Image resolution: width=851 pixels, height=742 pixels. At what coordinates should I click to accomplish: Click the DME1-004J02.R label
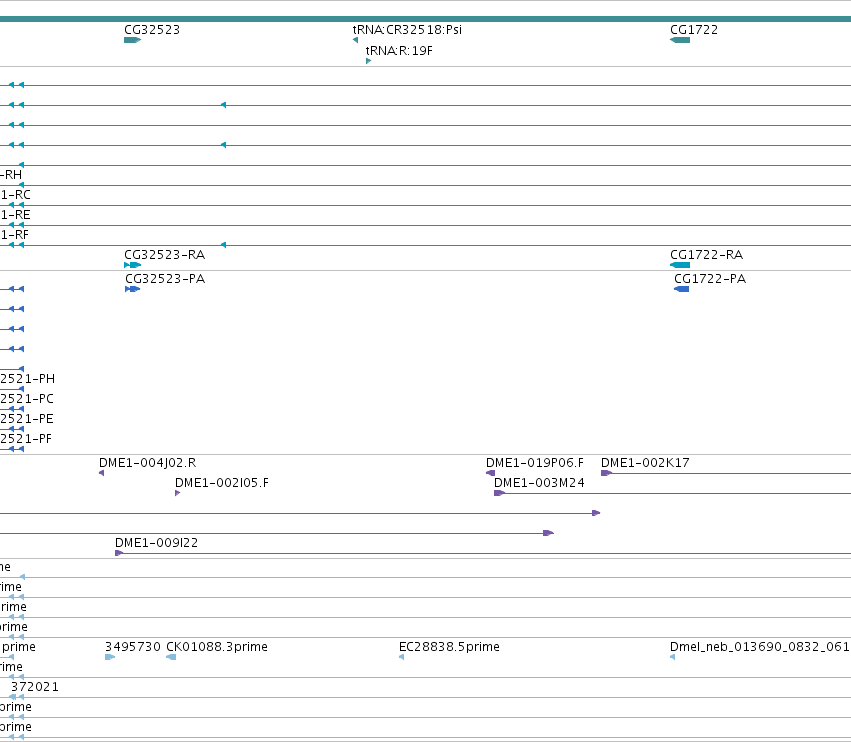point(147,463)
